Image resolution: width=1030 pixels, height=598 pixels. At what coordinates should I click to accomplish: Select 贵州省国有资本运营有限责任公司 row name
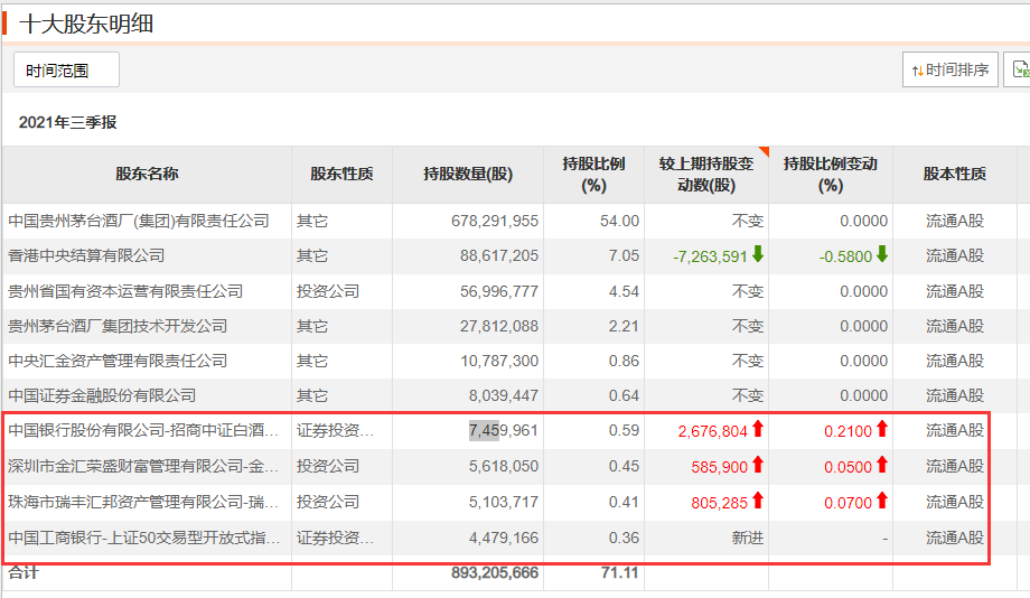tap(125, 291)
